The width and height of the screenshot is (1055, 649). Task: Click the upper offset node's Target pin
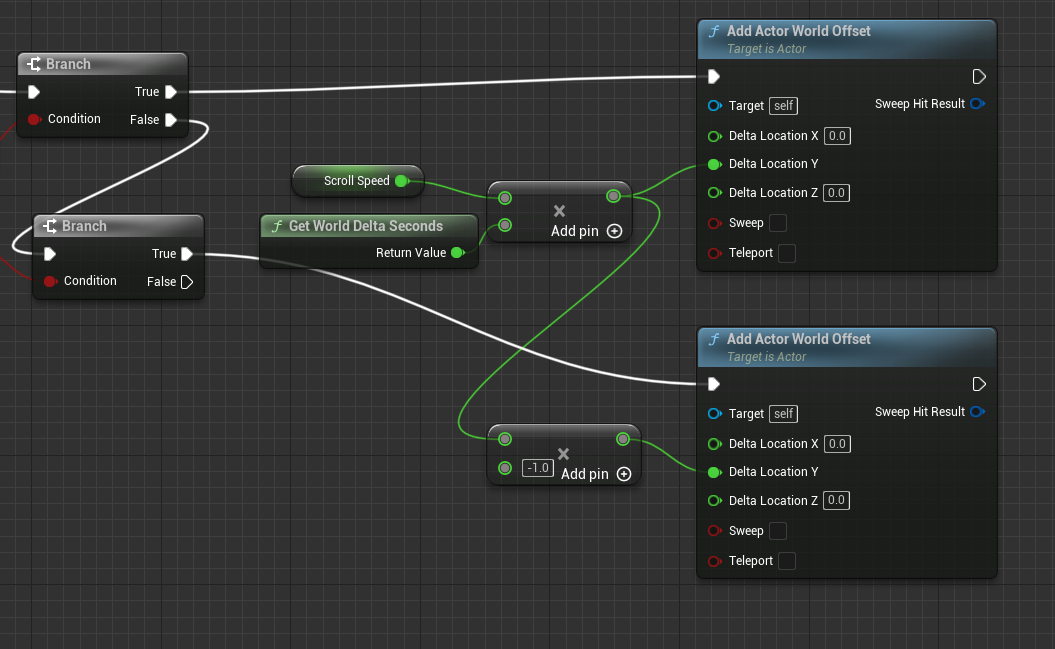point(715,106)
